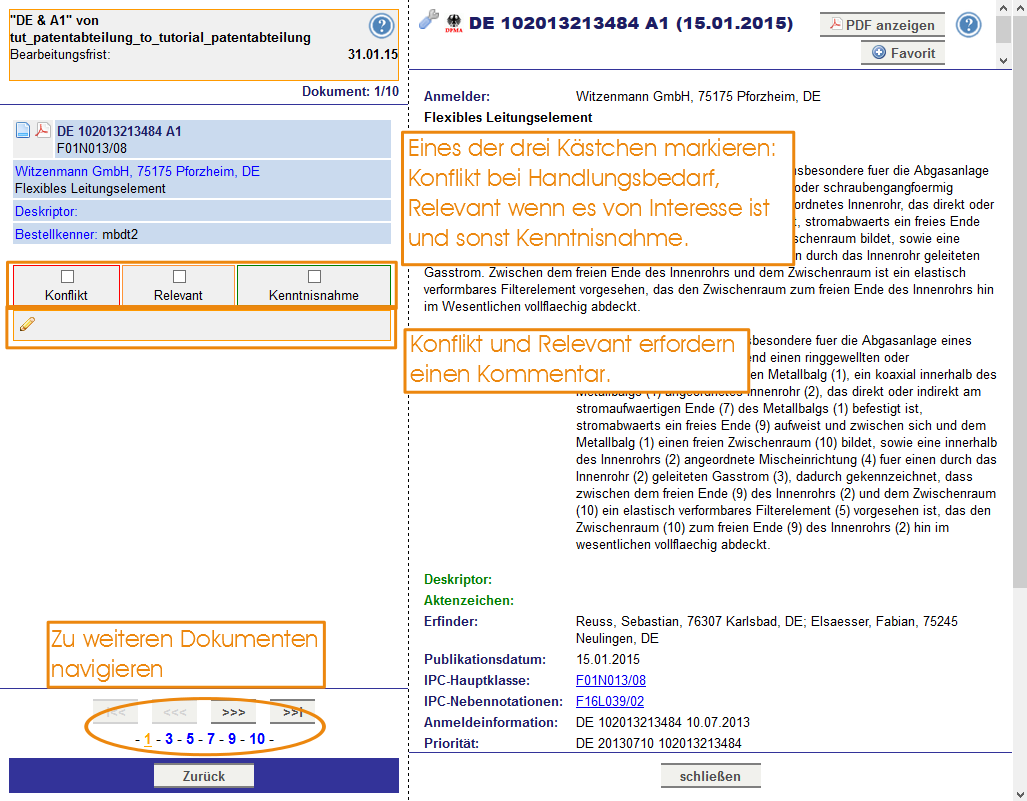
Task: Open the IPC-Nebennotationen link F16L039/02
Action: pyautogui.click(x=610, y=701)
